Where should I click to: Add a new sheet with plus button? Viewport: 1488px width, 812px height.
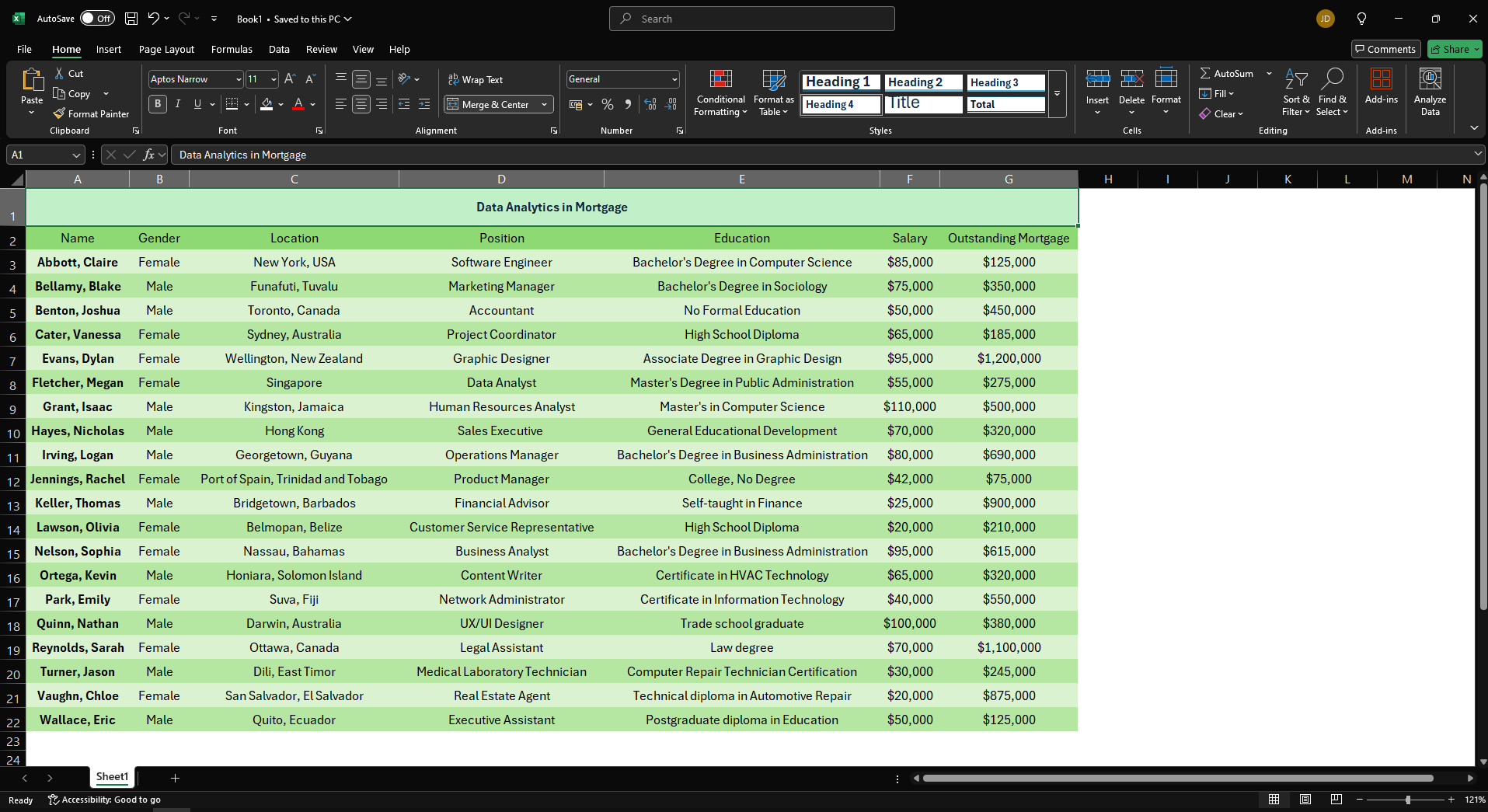pyautogui.click(x=175, y=778)
